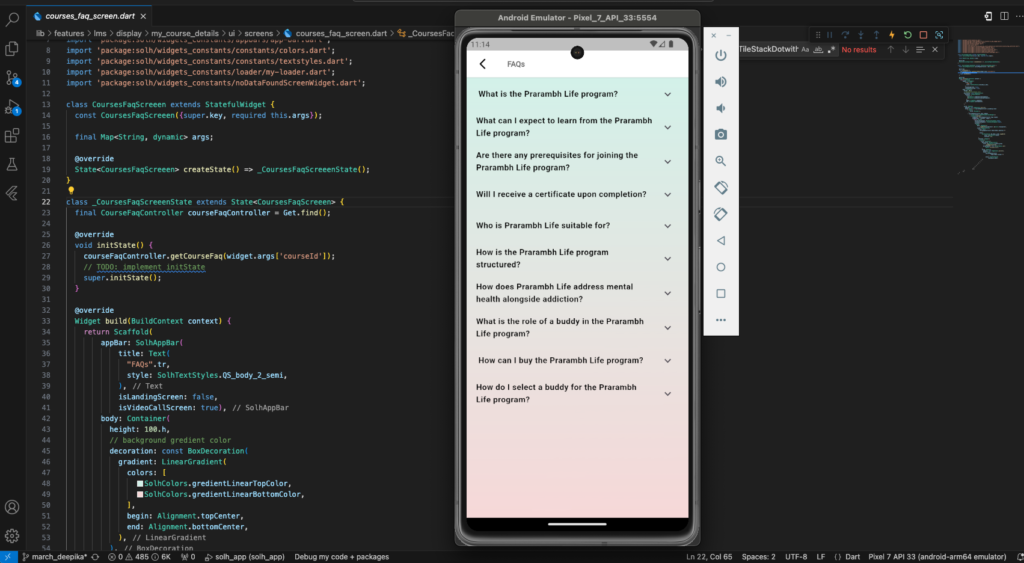
Task: Take an emulator screenshot with camera icon
Action: [x=720, y=135]
